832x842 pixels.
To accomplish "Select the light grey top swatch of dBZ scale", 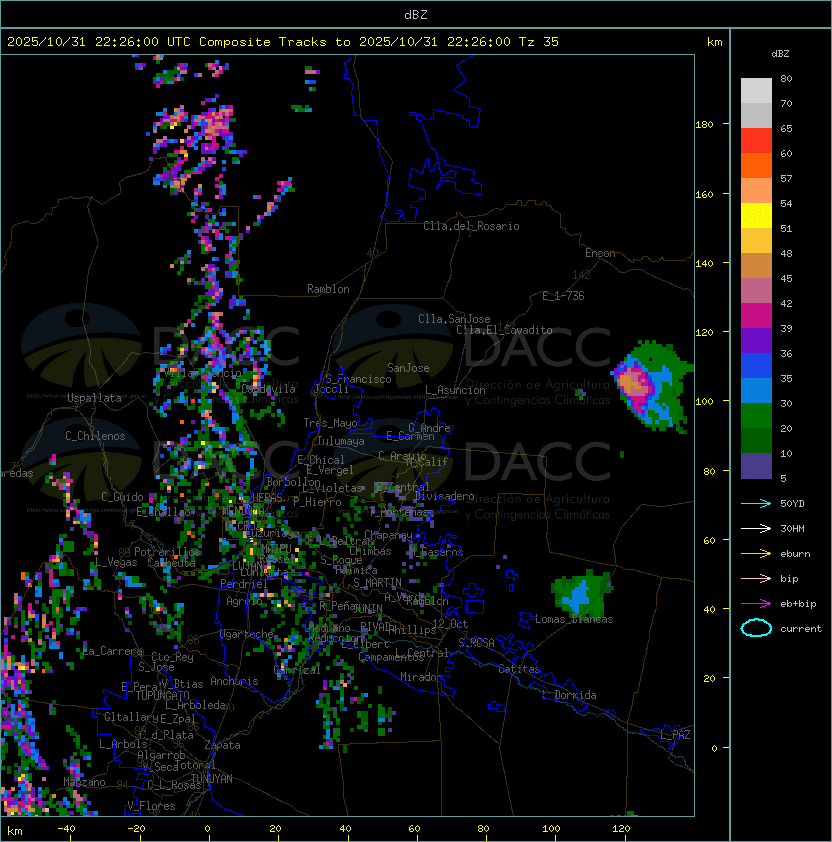I will pos(756,91).
